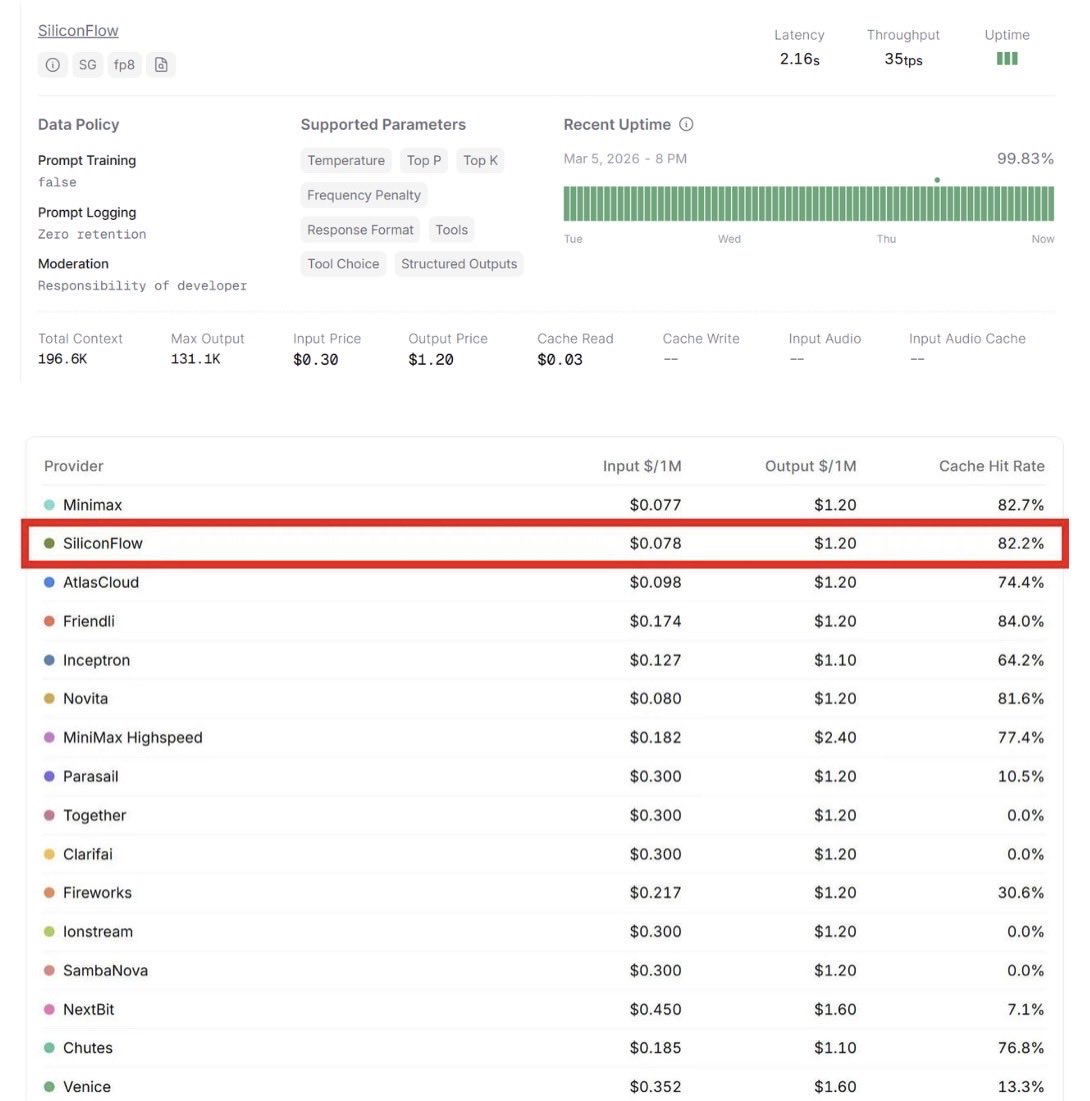Click the Recent Uptime info icon
Image resolution: width=1090 pixels, height=1101 pixels.
[x=686, y=124]
